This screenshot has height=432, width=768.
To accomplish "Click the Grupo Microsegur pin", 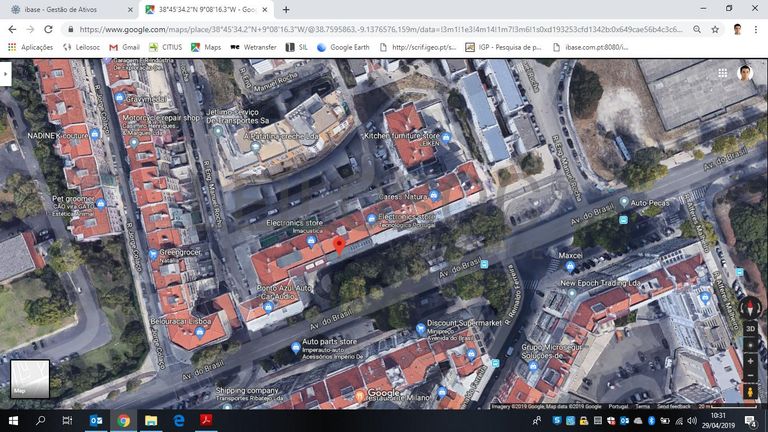I will click(x=533, y=365).
